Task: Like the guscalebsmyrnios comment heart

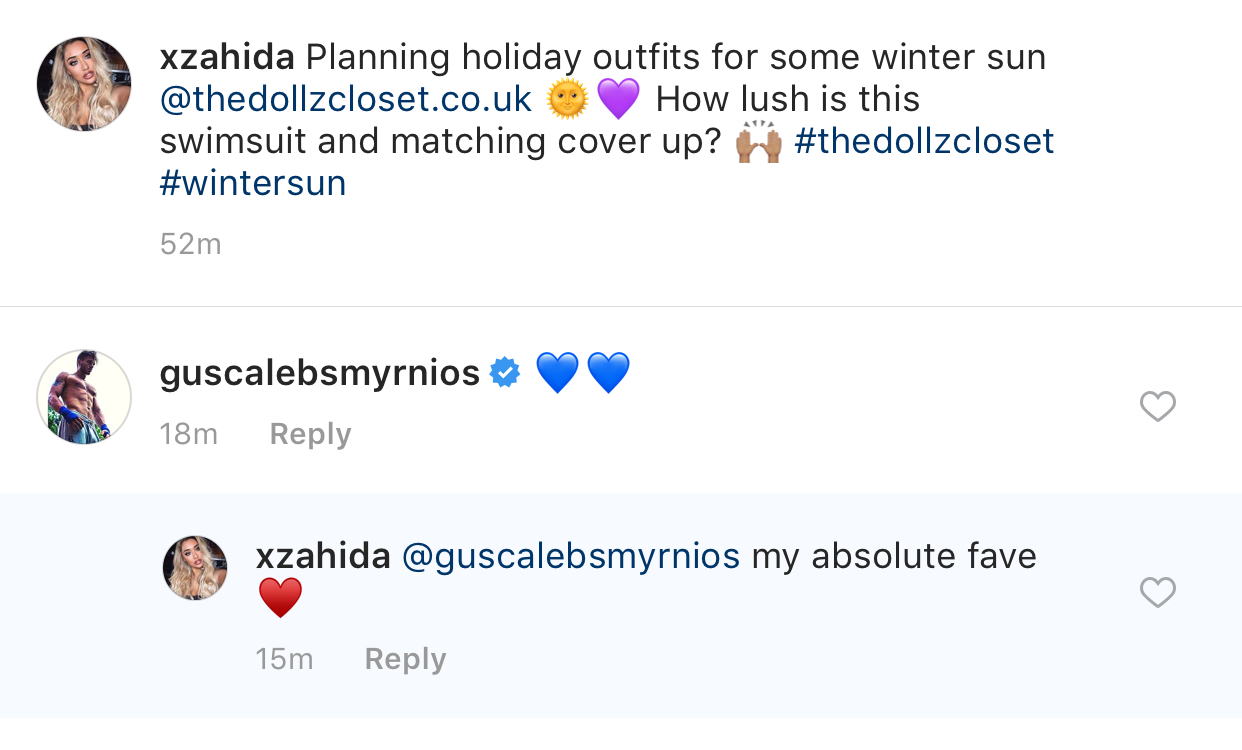Action: coord(1158,406)
